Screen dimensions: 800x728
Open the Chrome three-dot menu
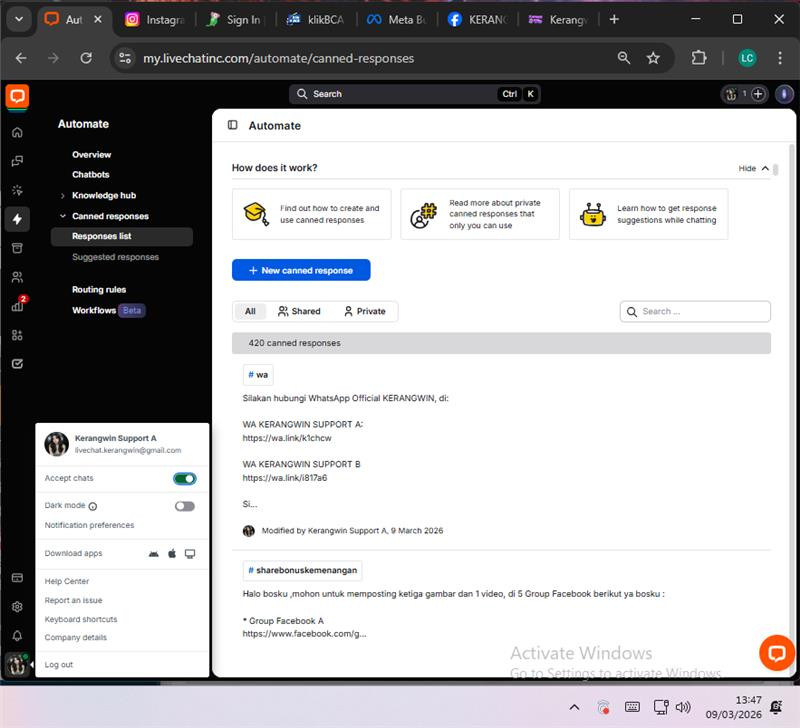tap(780, 58)
